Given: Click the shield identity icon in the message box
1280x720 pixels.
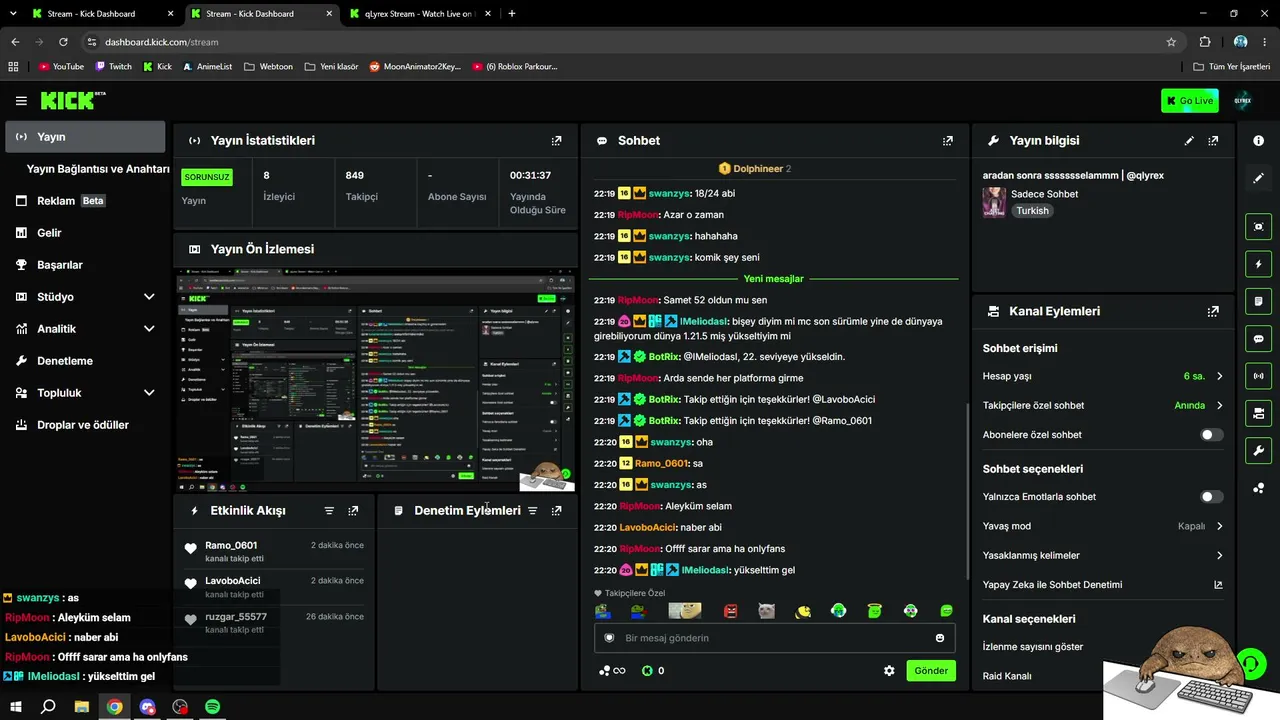Looking at the screenshot, I should pos(609,638).
